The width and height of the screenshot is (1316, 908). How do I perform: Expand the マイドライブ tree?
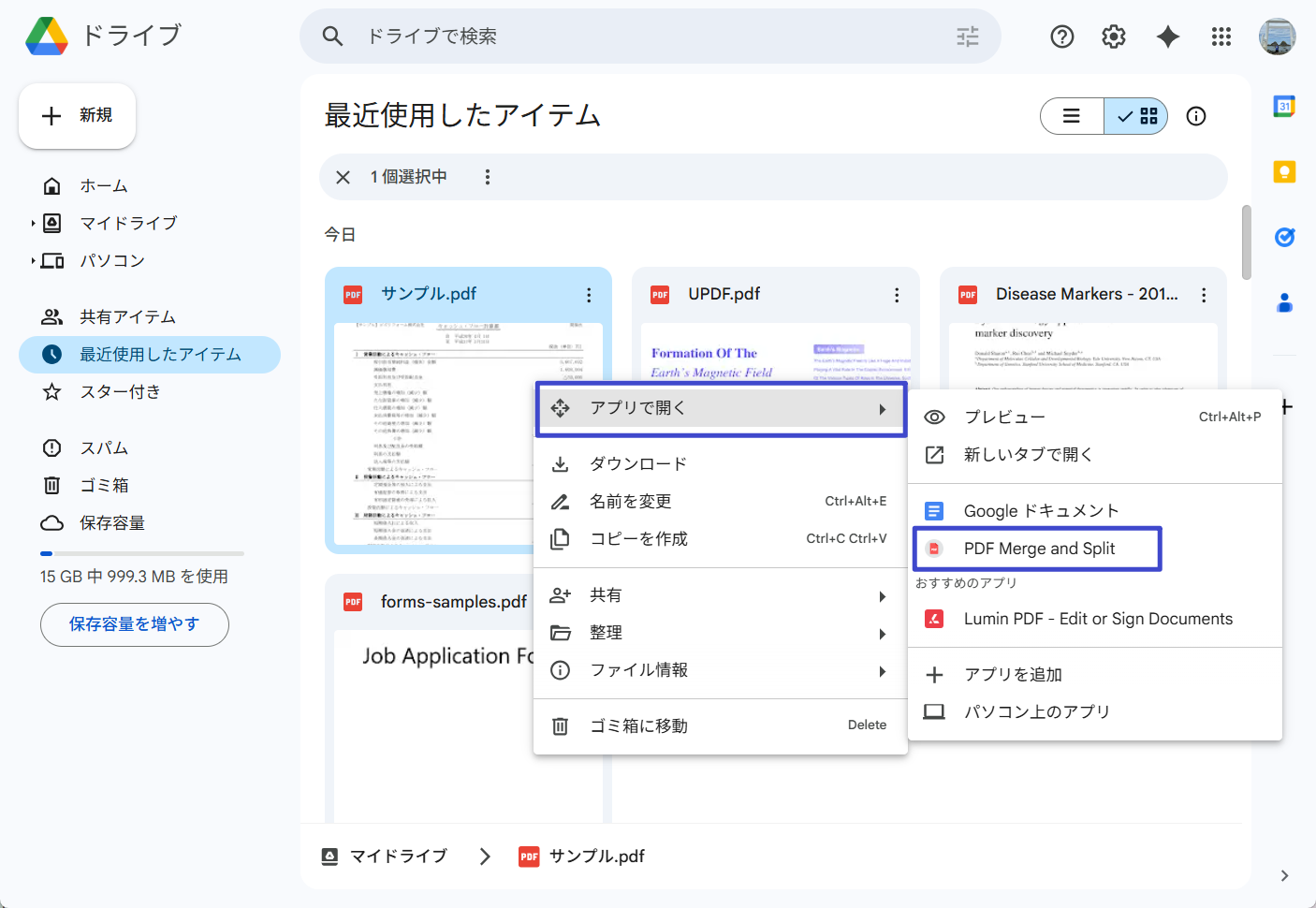click(x=33, y=223)
